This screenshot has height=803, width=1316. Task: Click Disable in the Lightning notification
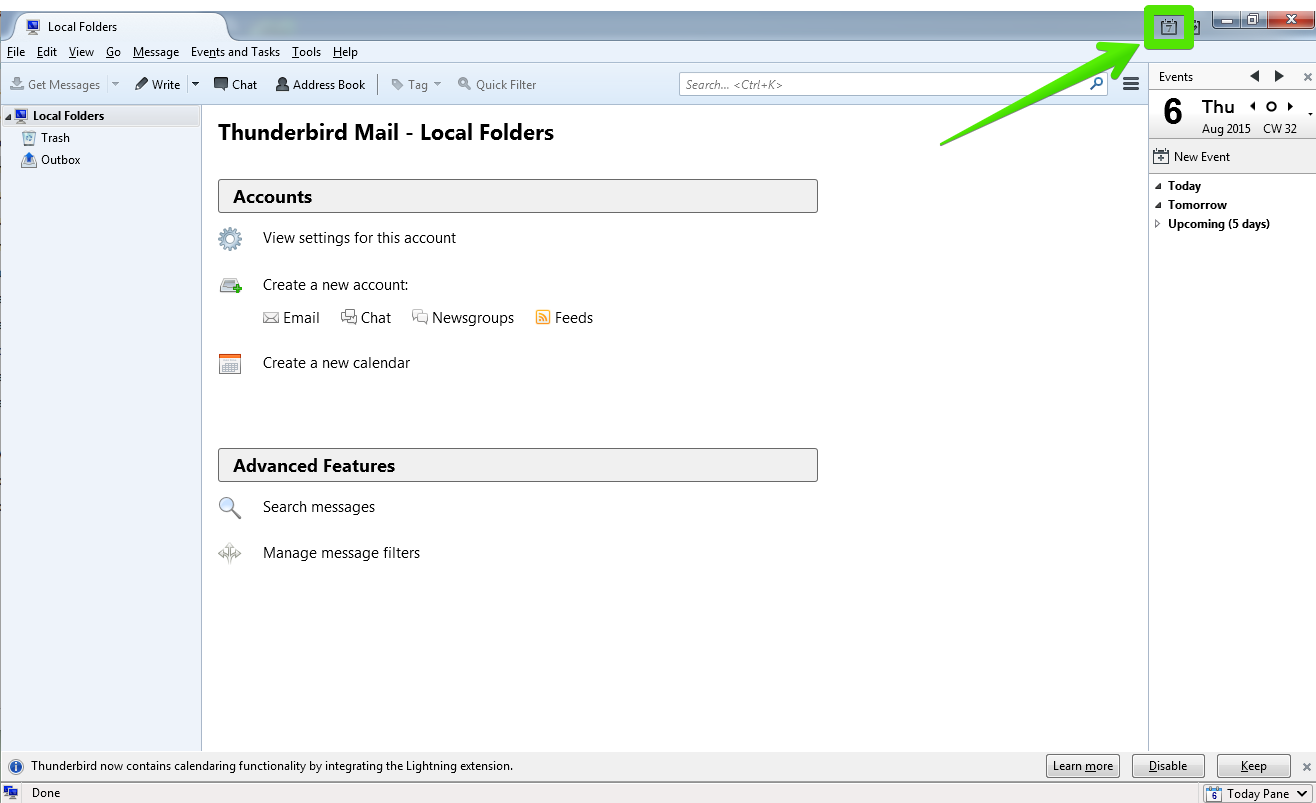pyautogui.click(x=1168, y=766)
